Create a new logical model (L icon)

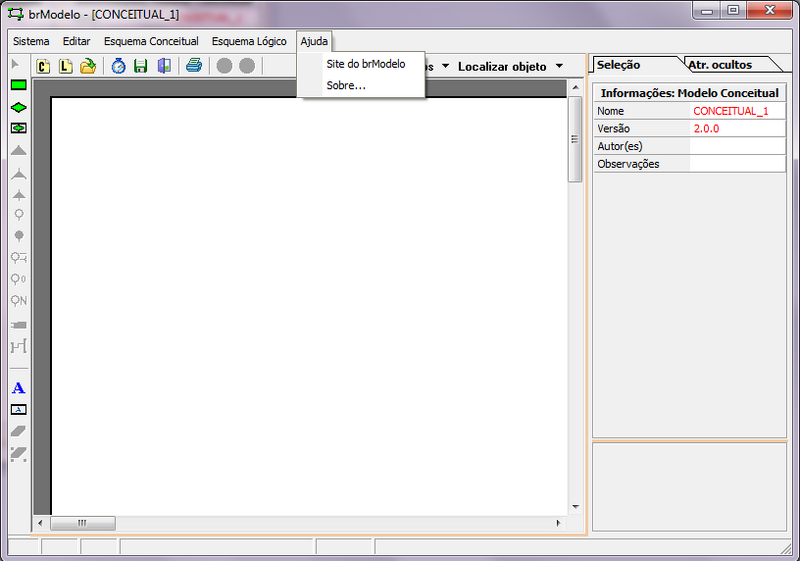[x=66, y=66]
